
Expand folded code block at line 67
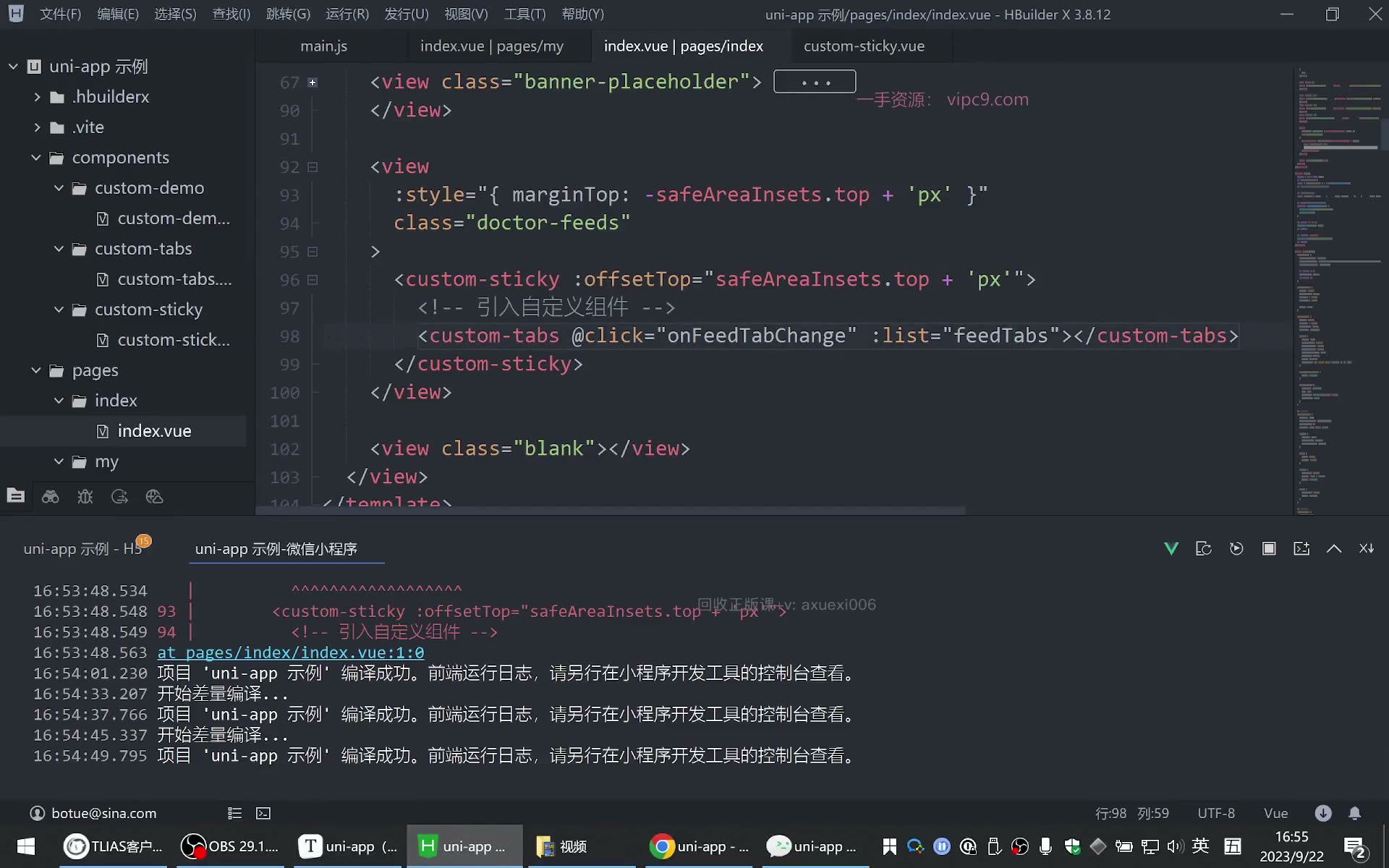(313, 82)
